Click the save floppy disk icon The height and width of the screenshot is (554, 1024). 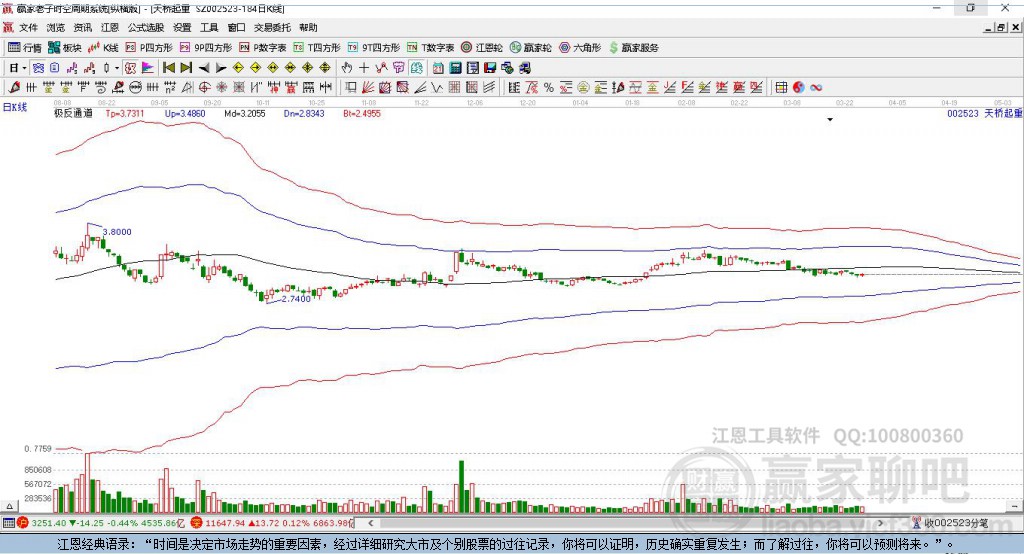tap(490, 68)
